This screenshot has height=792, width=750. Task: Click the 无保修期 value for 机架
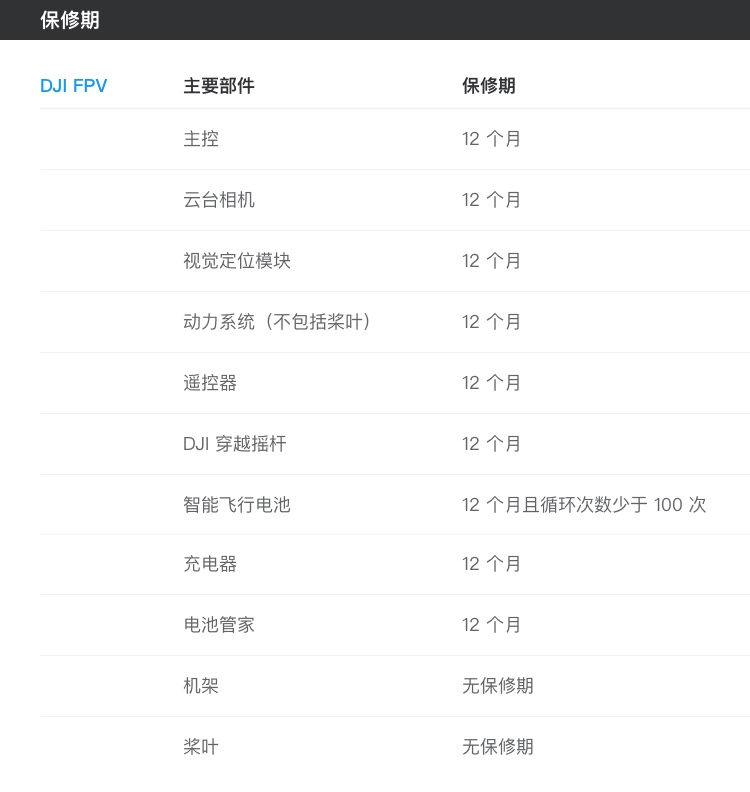[497, 686]
